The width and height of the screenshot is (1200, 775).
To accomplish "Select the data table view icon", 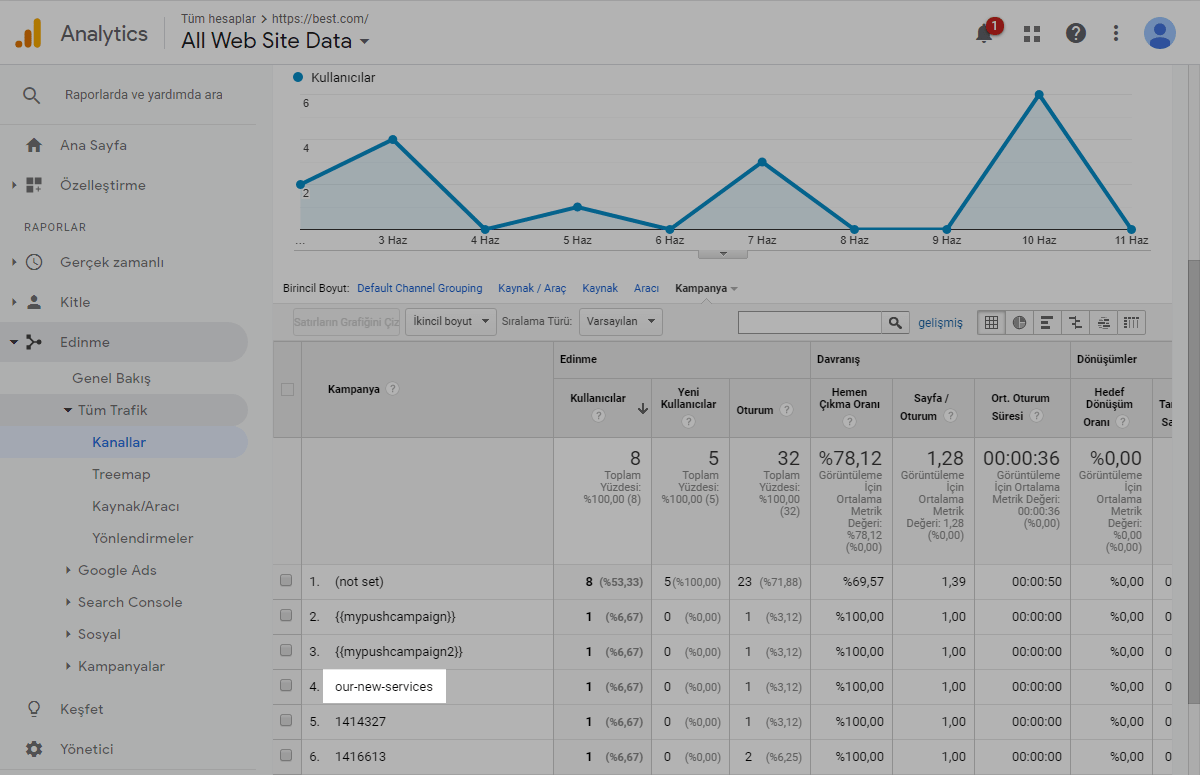I will point(991,322).
